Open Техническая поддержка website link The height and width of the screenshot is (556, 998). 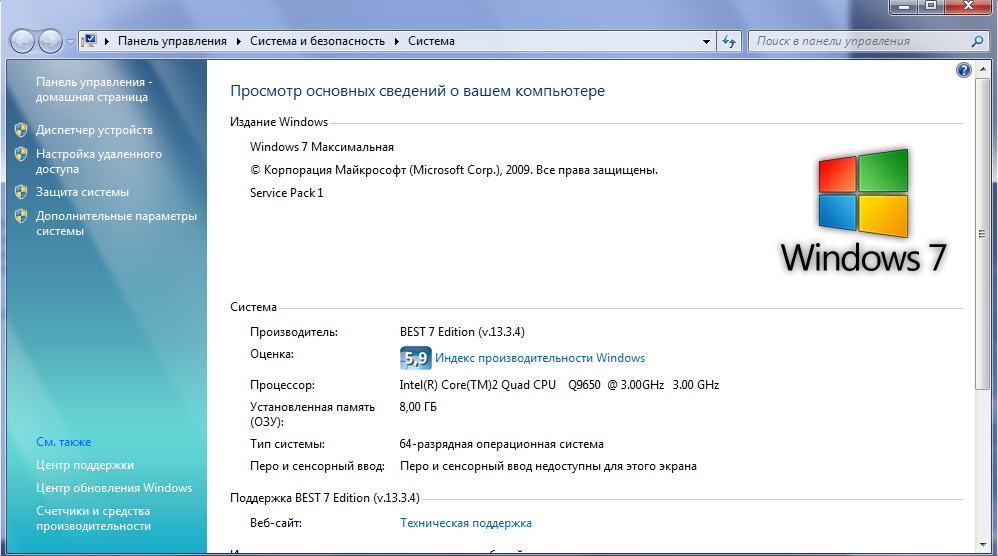tap(466, 523)
